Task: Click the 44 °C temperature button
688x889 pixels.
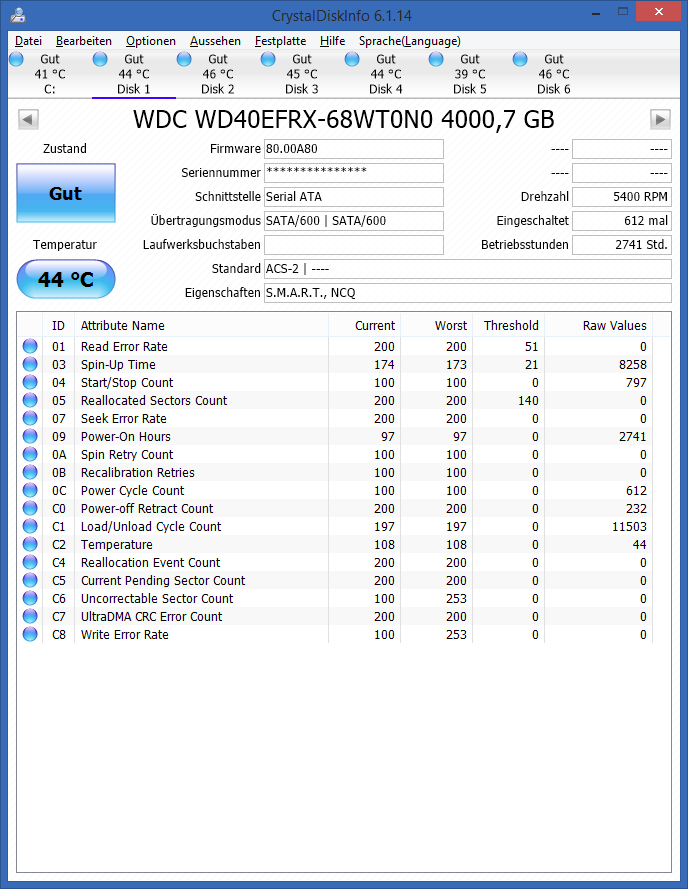Action: click(x=66, y=279)
